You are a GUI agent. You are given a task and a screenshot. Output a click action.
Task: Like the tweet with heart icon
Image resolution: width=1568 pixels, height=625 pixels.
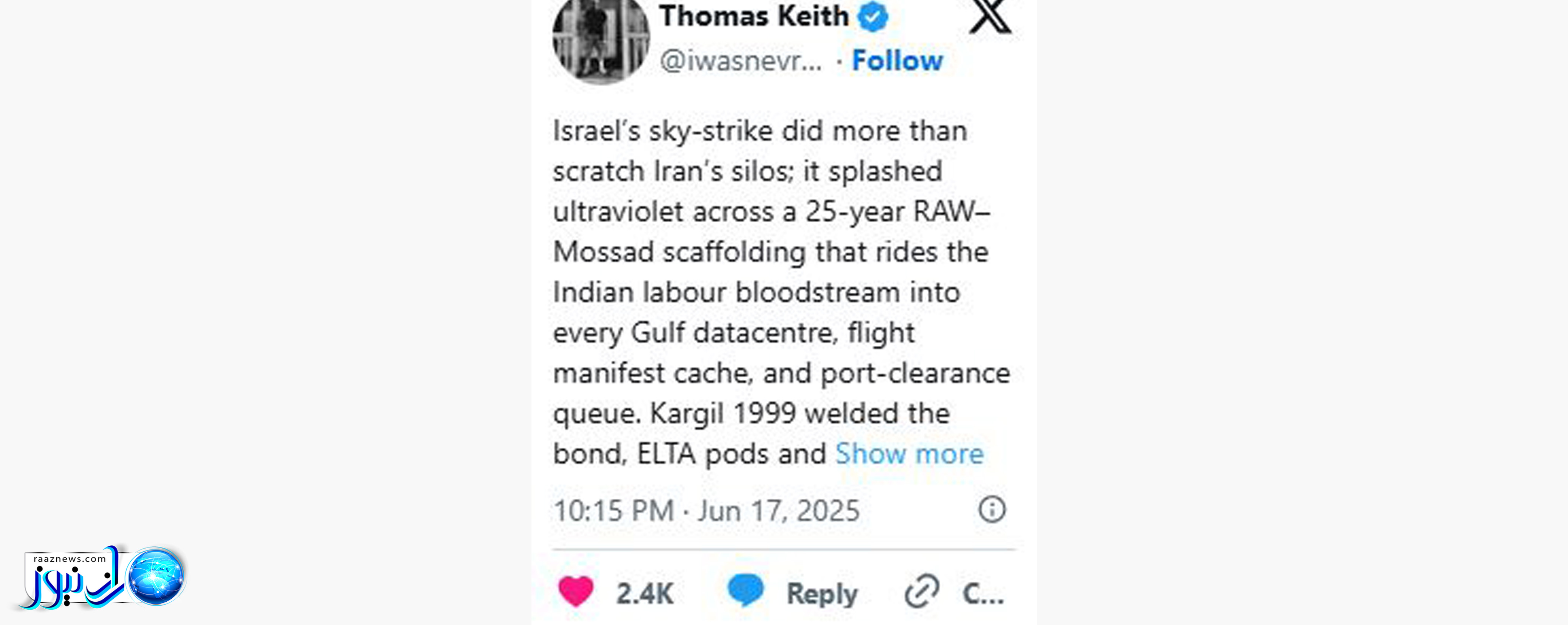[575, 591]
